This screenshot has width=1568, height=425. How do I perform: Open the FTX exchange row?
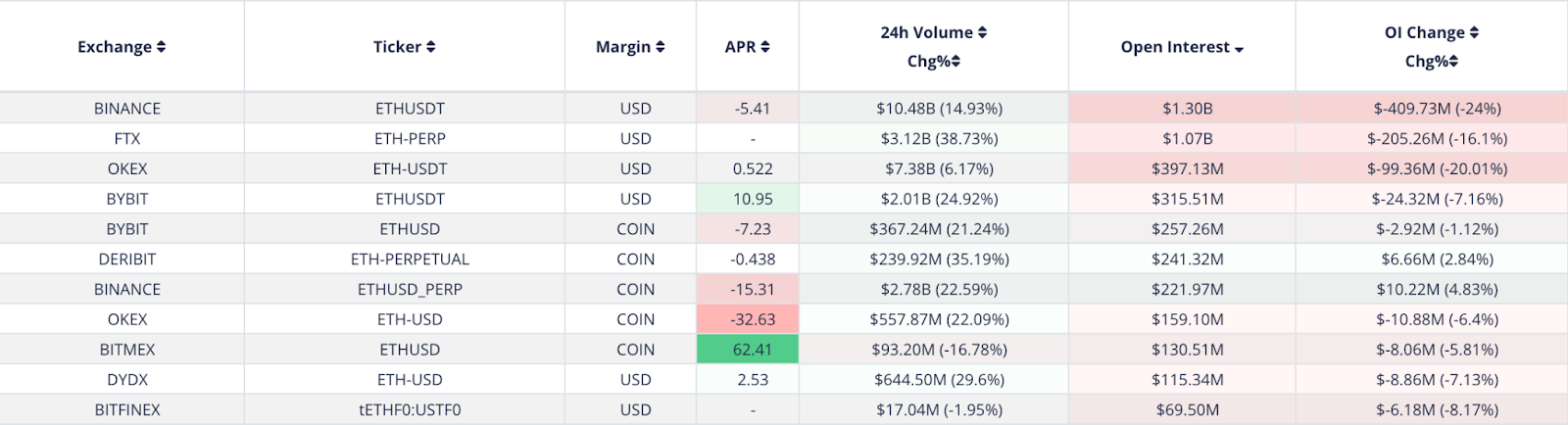[x=127, y=139]
